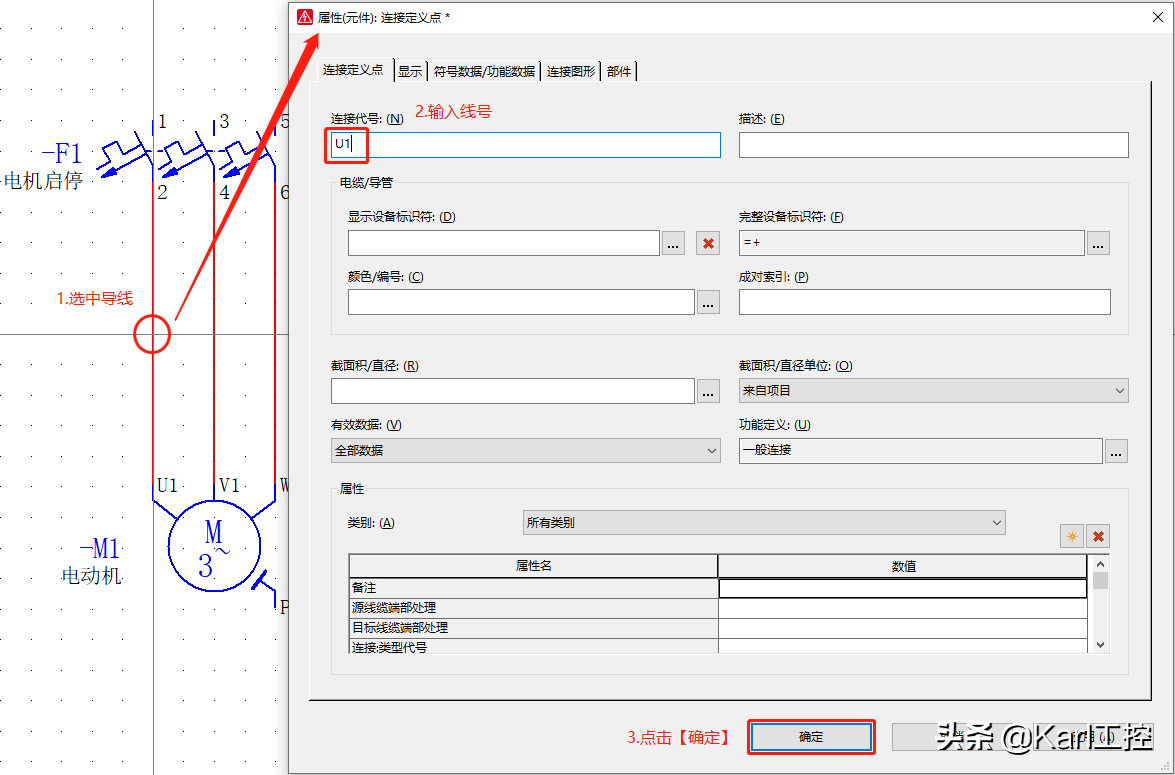Screen dimensions: 1175x775
Task: Open the 截面积/直径 browse button
Action: click(x=708, y=391)
